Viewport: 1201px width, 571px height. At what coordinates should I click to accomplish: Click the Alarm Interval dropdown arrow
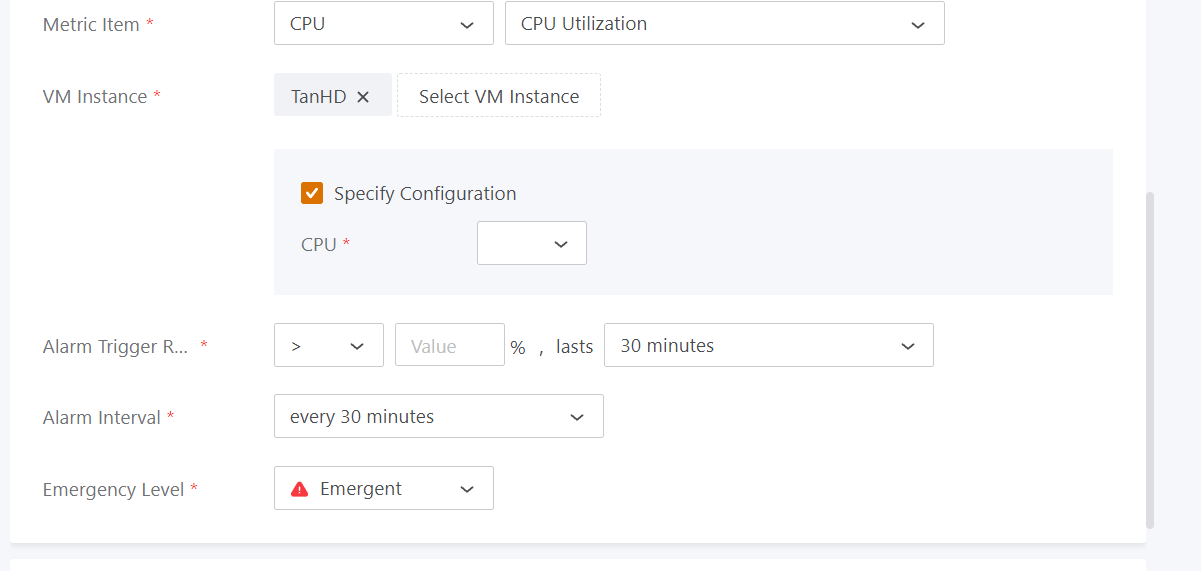coord(577,417)
